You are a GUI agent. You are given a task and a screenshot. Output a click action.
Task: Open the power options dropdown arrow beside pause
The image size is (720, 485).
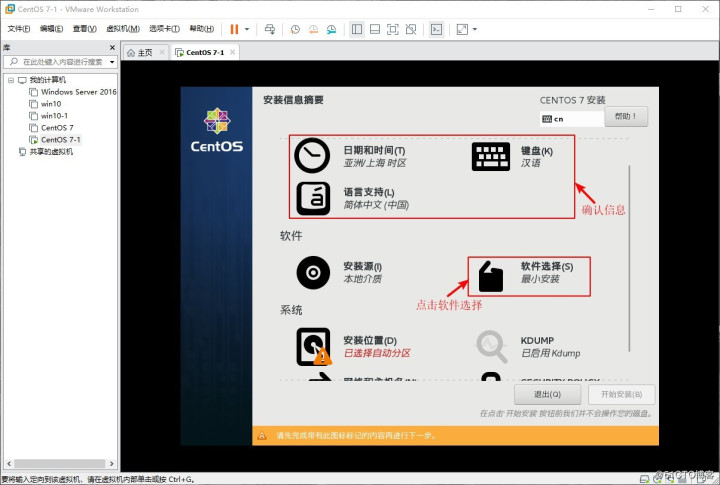[x=247, y=29]
